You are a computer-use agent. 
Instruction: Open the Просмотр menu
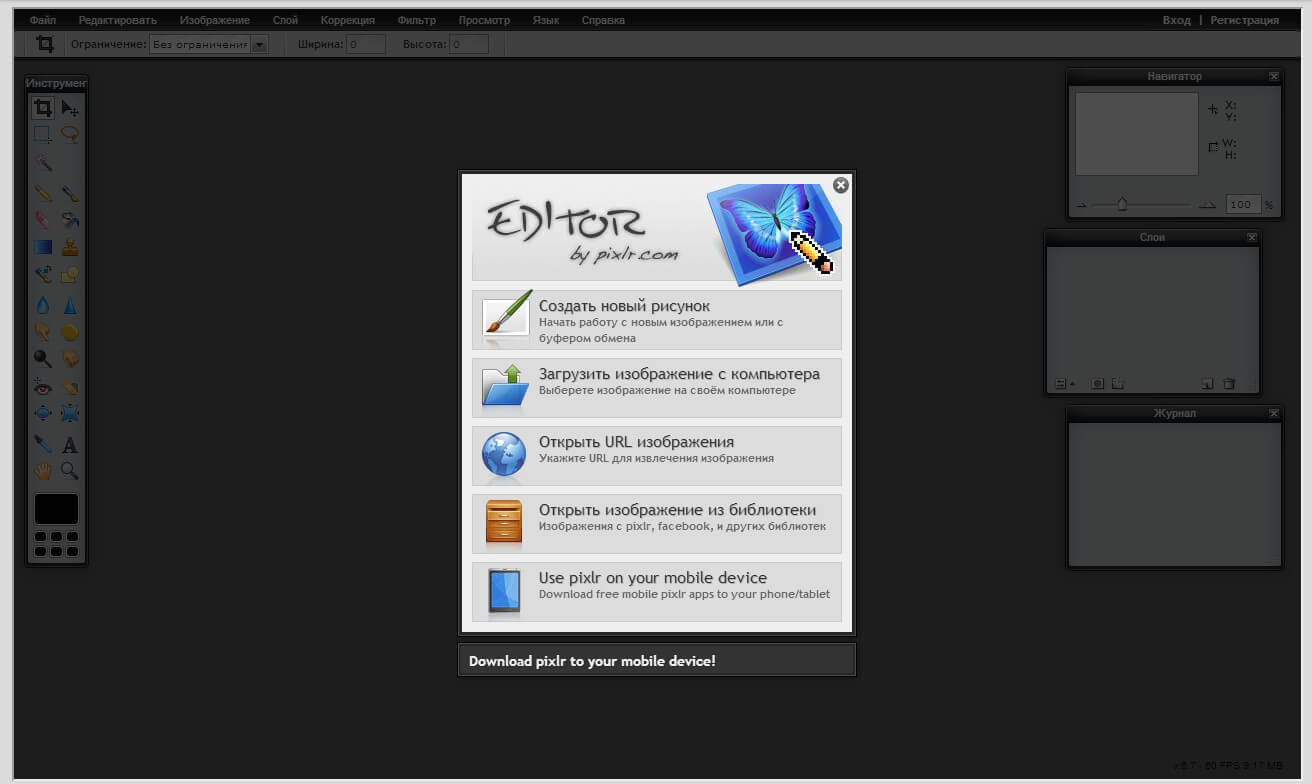484,20
